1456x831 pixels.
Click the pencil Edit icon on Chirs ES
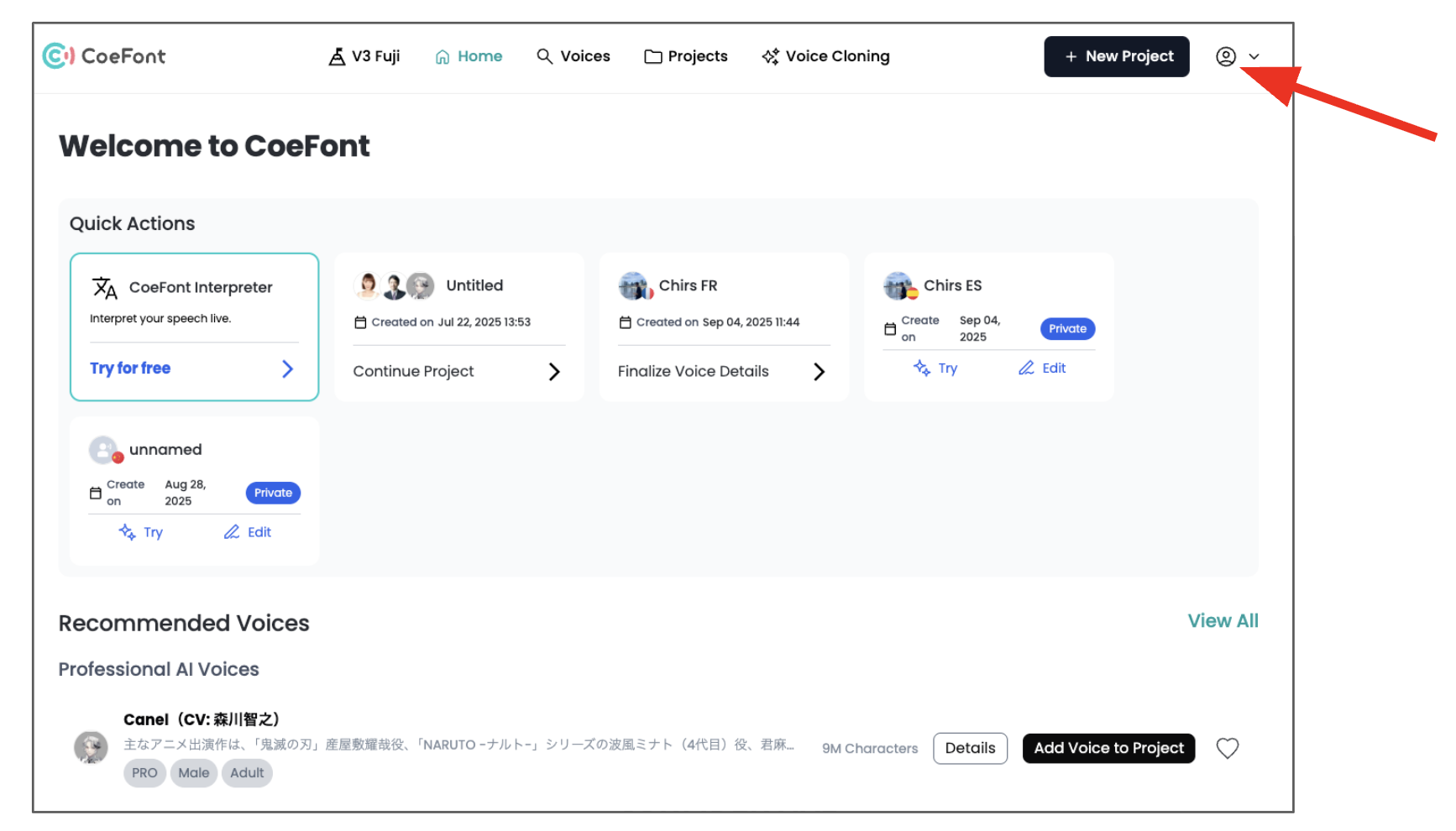(1026, 368)
